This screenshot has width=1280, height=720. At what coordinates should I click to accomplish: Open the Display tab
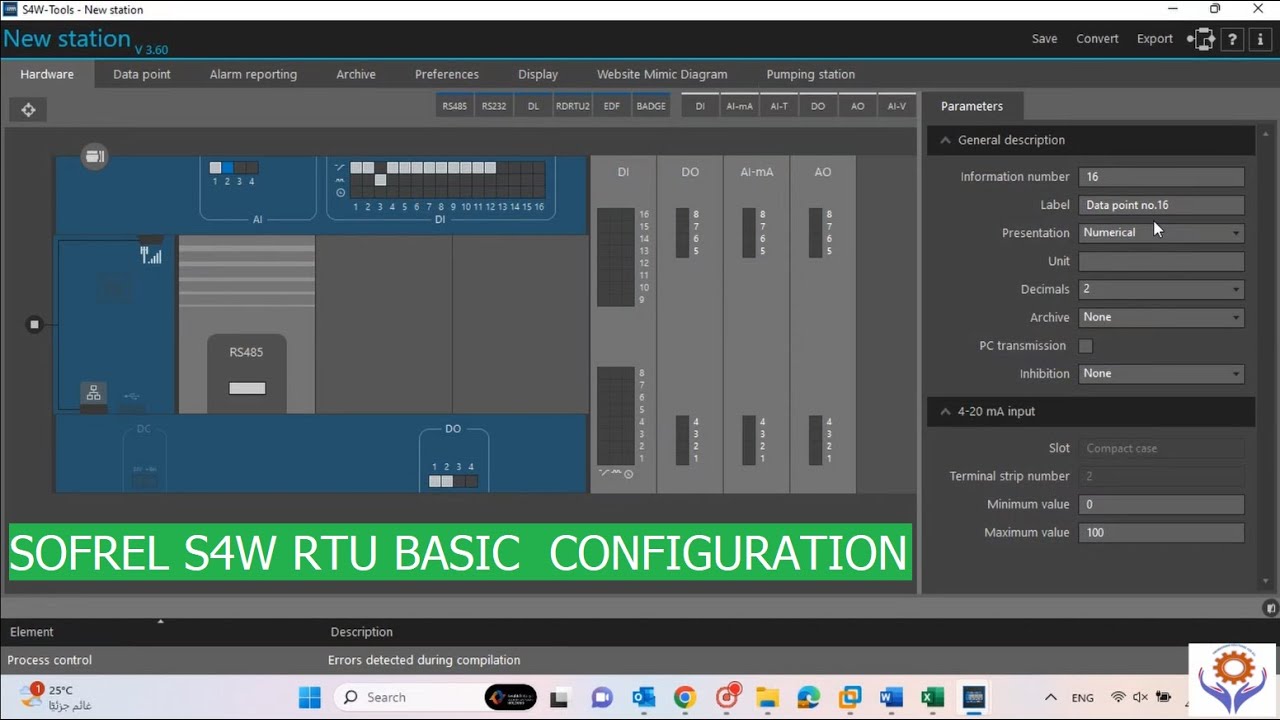click(538, 74)
